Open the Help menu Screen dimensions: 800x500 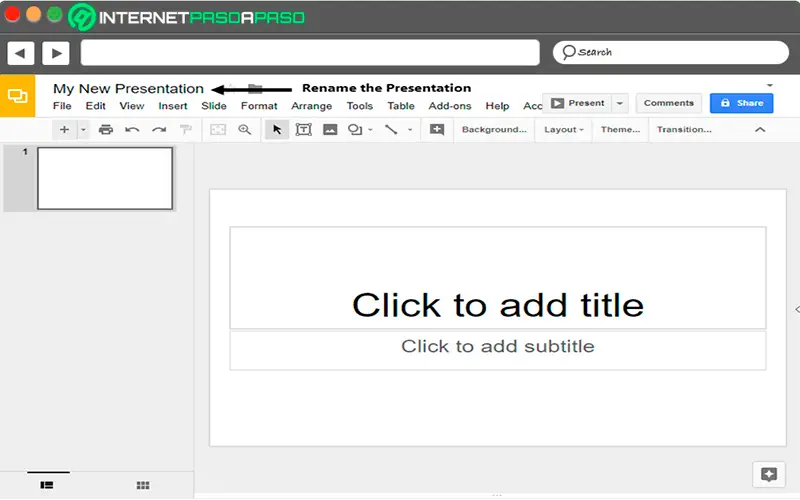point(497,106)
